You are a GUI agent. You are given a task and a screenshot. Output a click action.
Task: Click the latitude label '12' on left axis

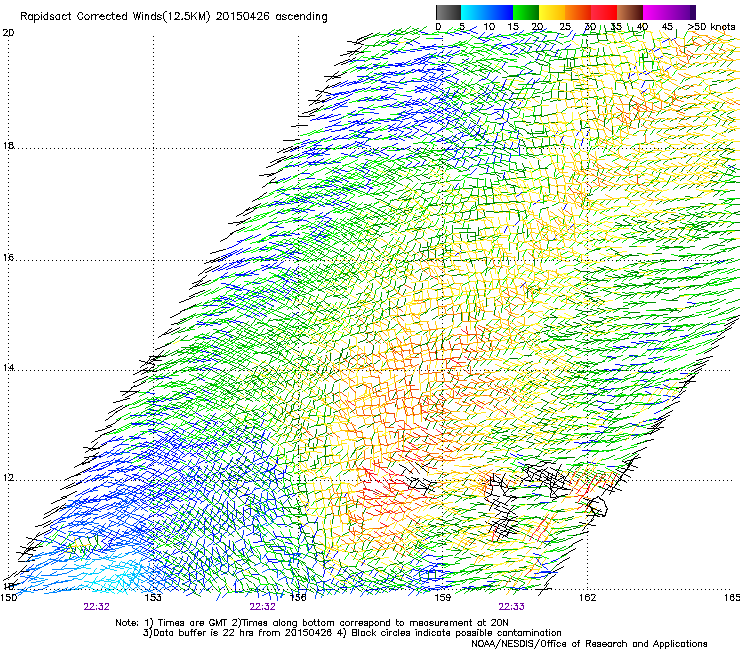[8, 478]
